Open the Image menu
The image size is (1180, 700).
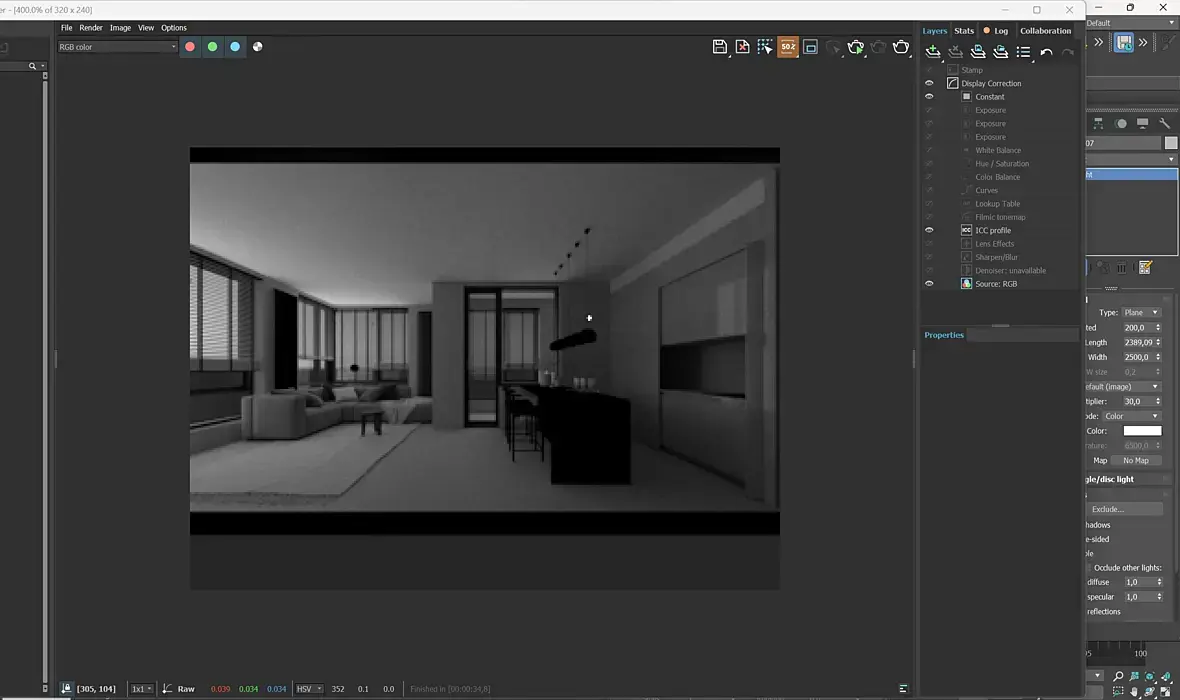120,28
